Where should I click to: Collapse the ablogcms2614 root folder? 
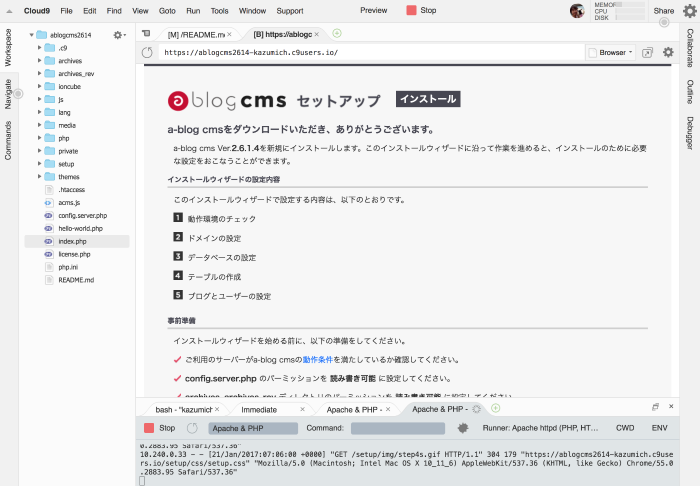pos(31,35)
